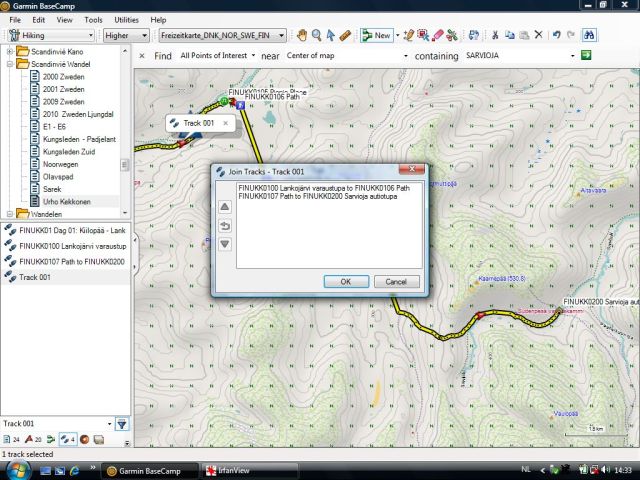The image size is (640, 480).
Task: Activate the zoom magnifier tool
Action: click(x=316, y=35)
